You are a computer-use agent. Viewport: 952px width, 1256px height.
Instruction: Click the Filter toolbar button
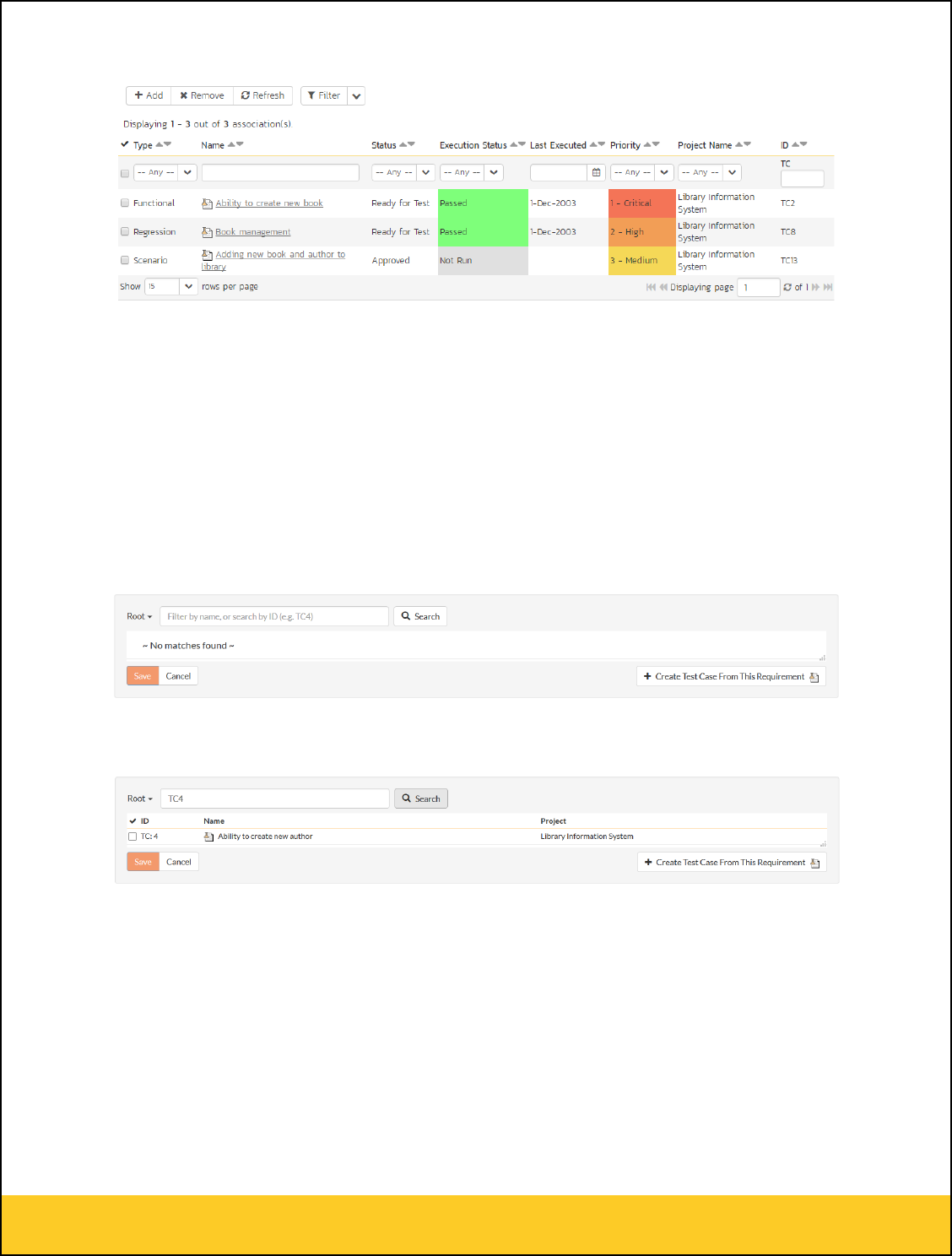[x=324, y=95]
